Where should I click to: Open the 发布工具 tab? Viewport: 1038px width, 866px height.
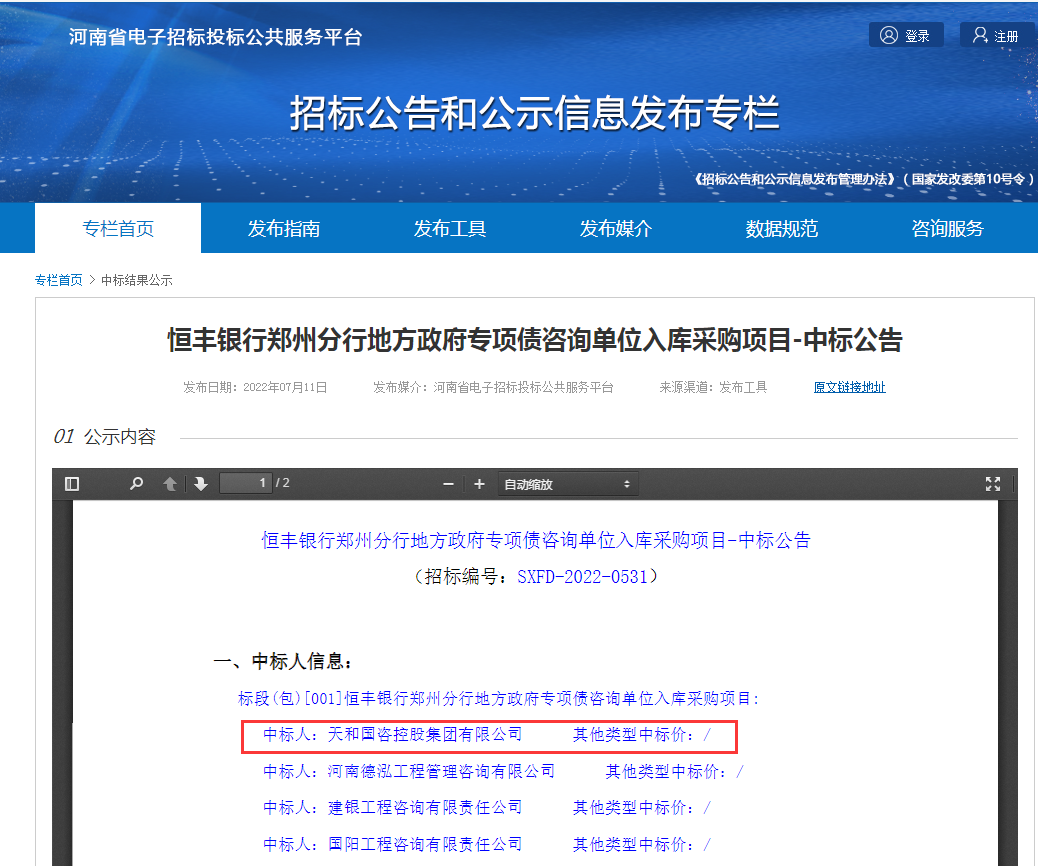pos(450,228)
